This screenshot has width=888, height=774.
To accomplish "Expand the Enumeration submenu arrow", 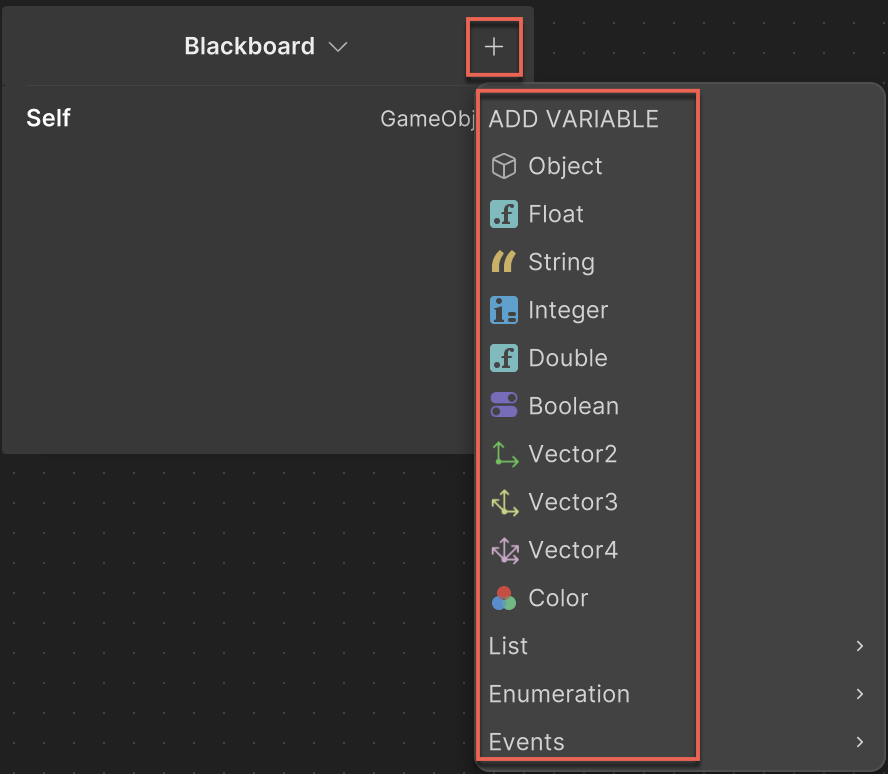I will [x=859, y=694].
